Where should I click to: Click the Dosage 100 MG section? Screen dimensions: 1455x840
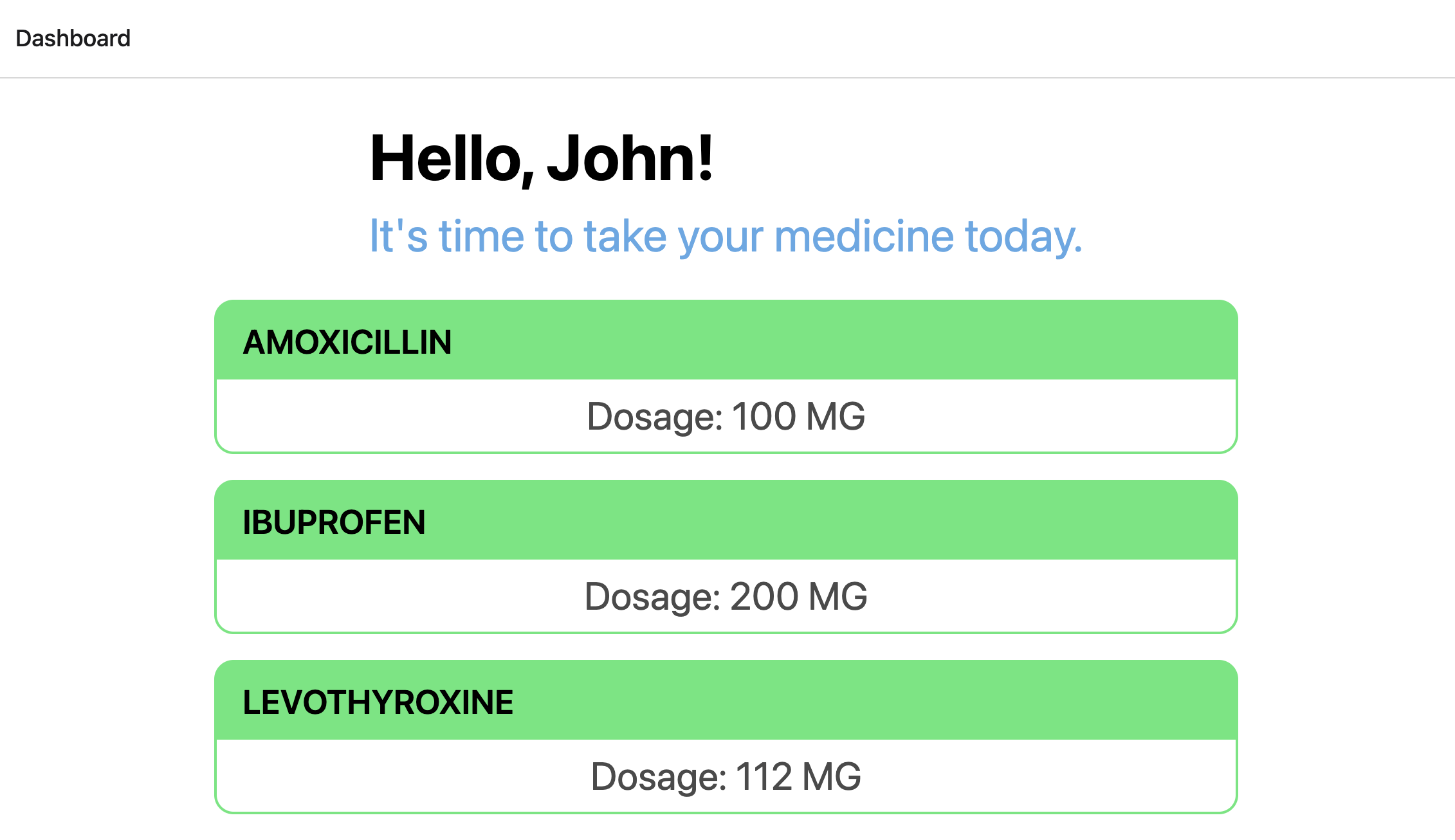(x=727, y=416)
